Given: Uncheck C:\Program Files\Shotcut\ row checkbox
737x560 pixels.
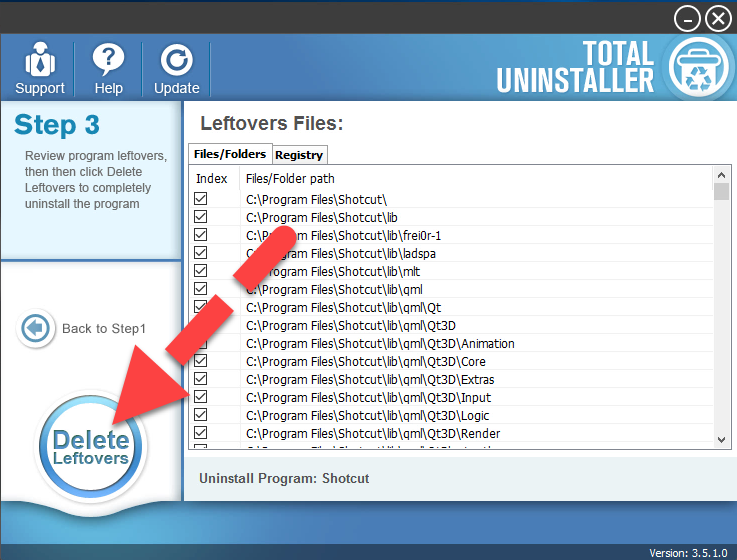Looking at the screenshot, I should tap(201, 199).
